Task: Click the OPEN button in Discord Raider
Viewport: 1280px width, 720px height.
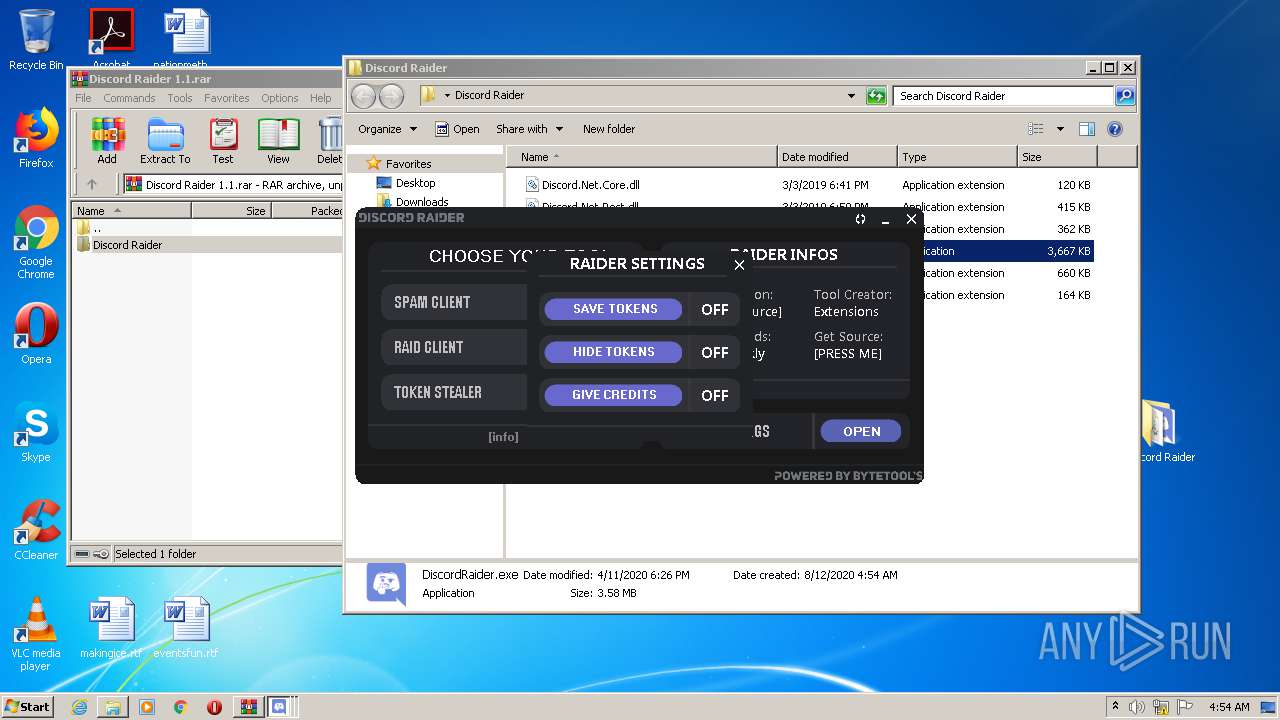Action: click(x=861, y=431)
